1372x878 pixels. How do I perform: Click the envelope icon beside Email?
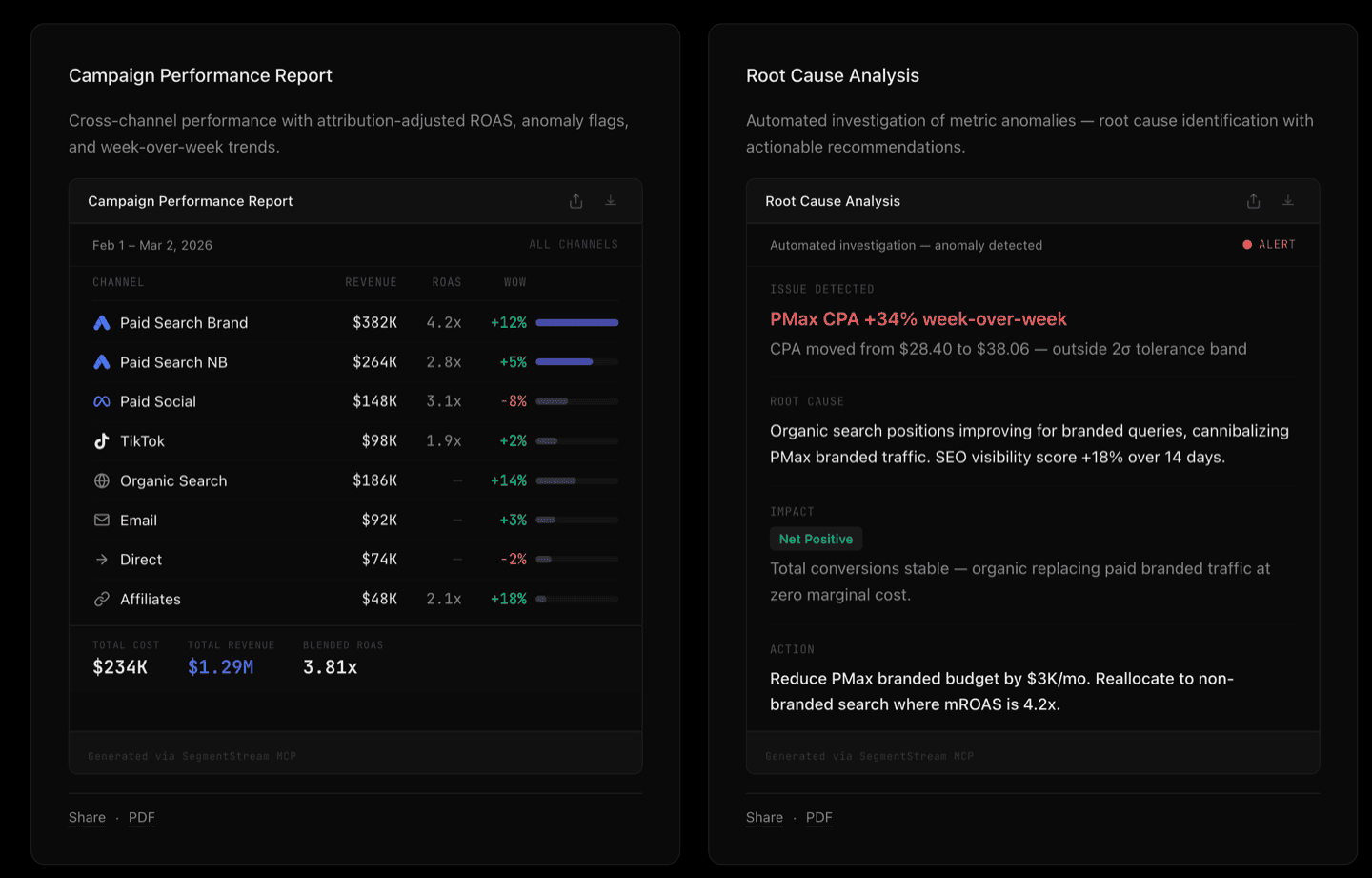[x=102, y=520]
